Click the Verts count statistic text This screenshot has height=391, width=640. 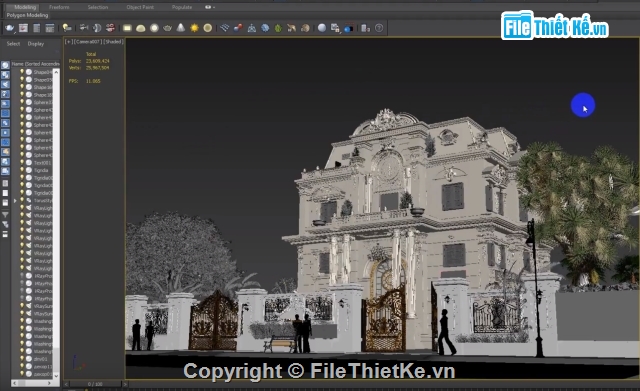[x=89, y=68]
